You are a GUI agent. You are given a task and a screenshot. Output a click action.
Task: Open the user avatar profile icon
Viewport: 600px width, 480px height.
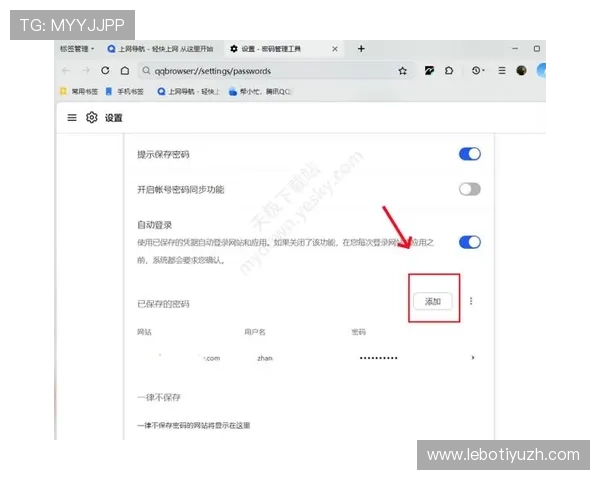click(521, 70)
